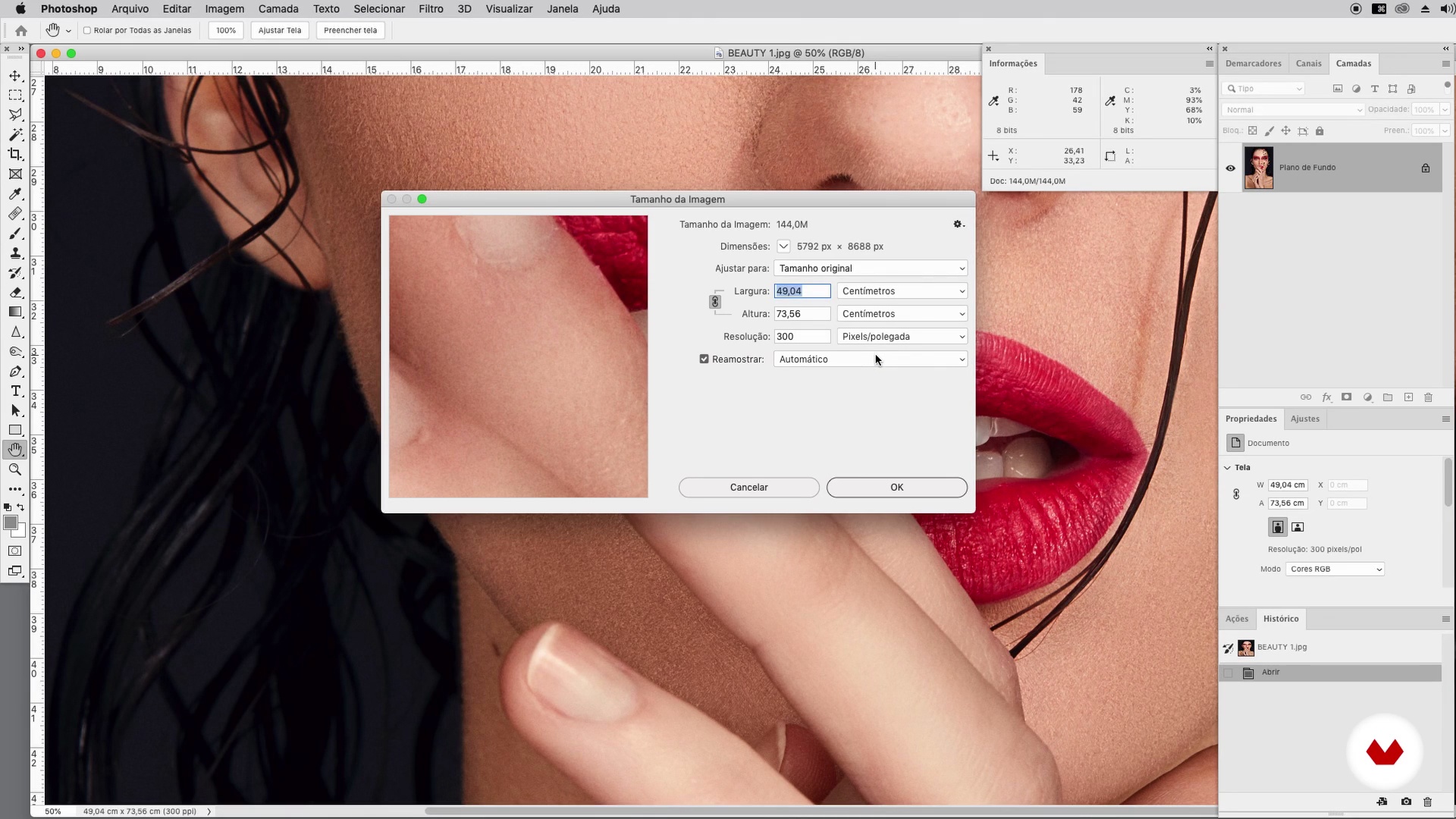Viewport: 1456px width, 819px height.
Task: Toggle lock all icon in Layers Bloq. row
Action: click(x=1319, y=131)
